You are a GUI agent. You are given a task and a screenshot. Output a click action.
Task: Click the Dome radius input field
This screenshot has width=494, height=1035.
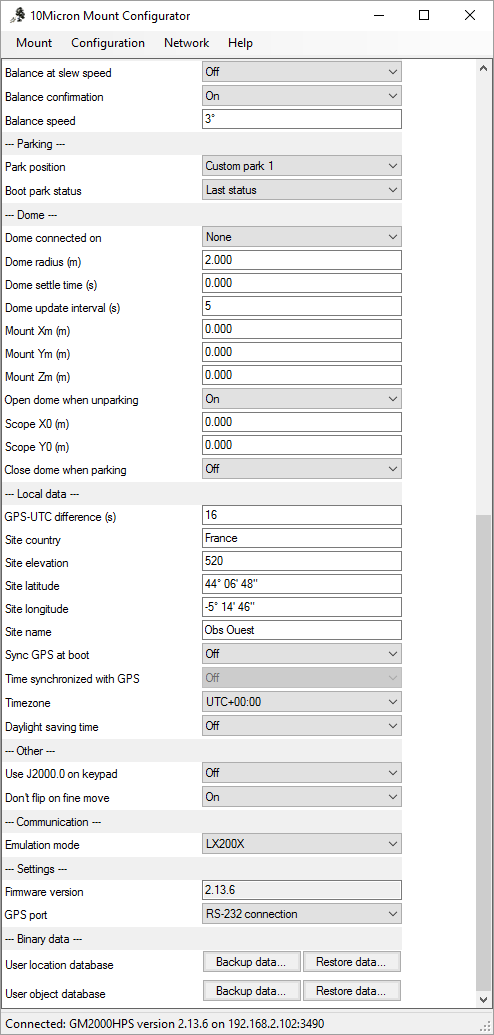point(302,260)
